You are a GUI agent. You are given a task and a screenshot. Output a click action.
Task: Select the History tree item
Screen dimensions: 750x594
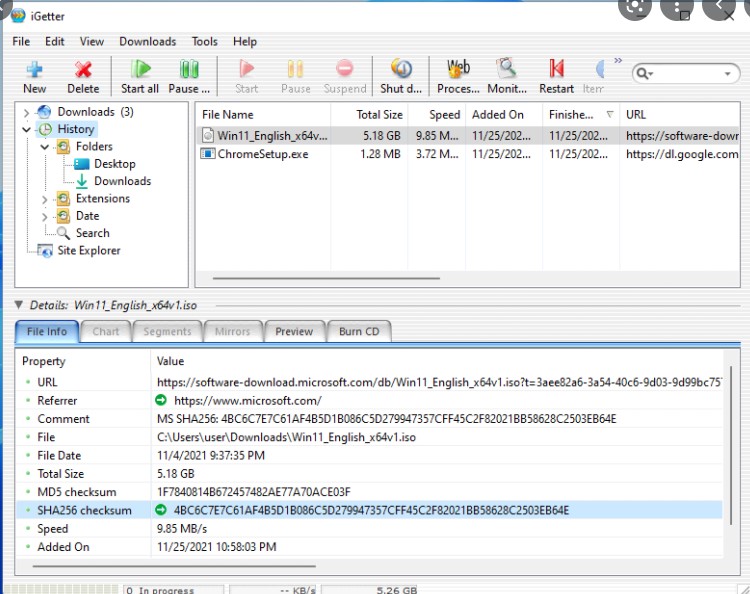tap(76, 129)
